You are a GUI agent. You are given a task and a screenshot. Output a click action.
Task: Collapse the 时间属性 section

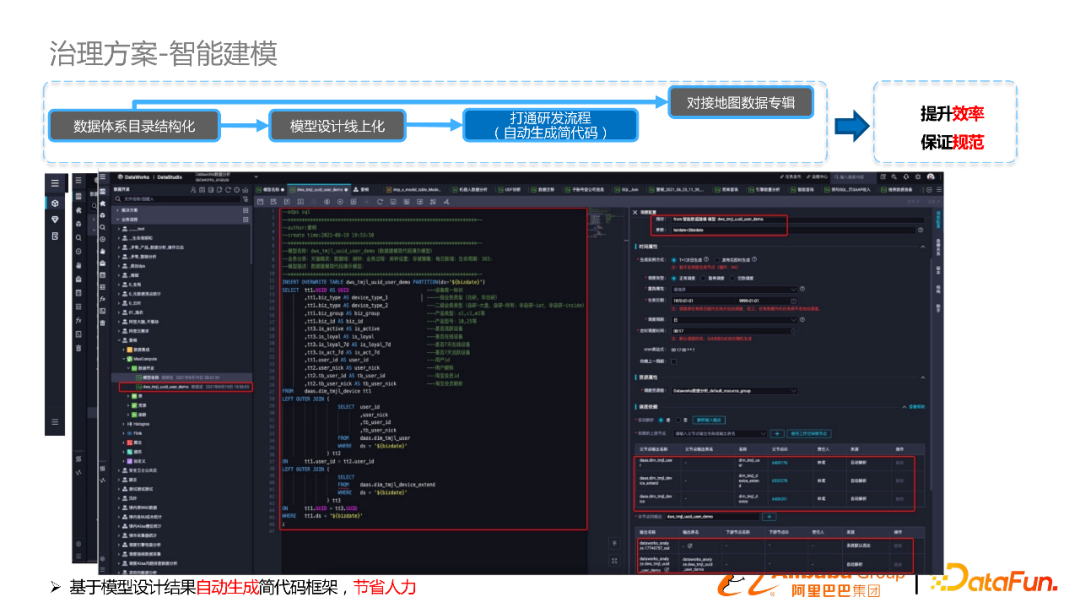click(x=923, y=246)
